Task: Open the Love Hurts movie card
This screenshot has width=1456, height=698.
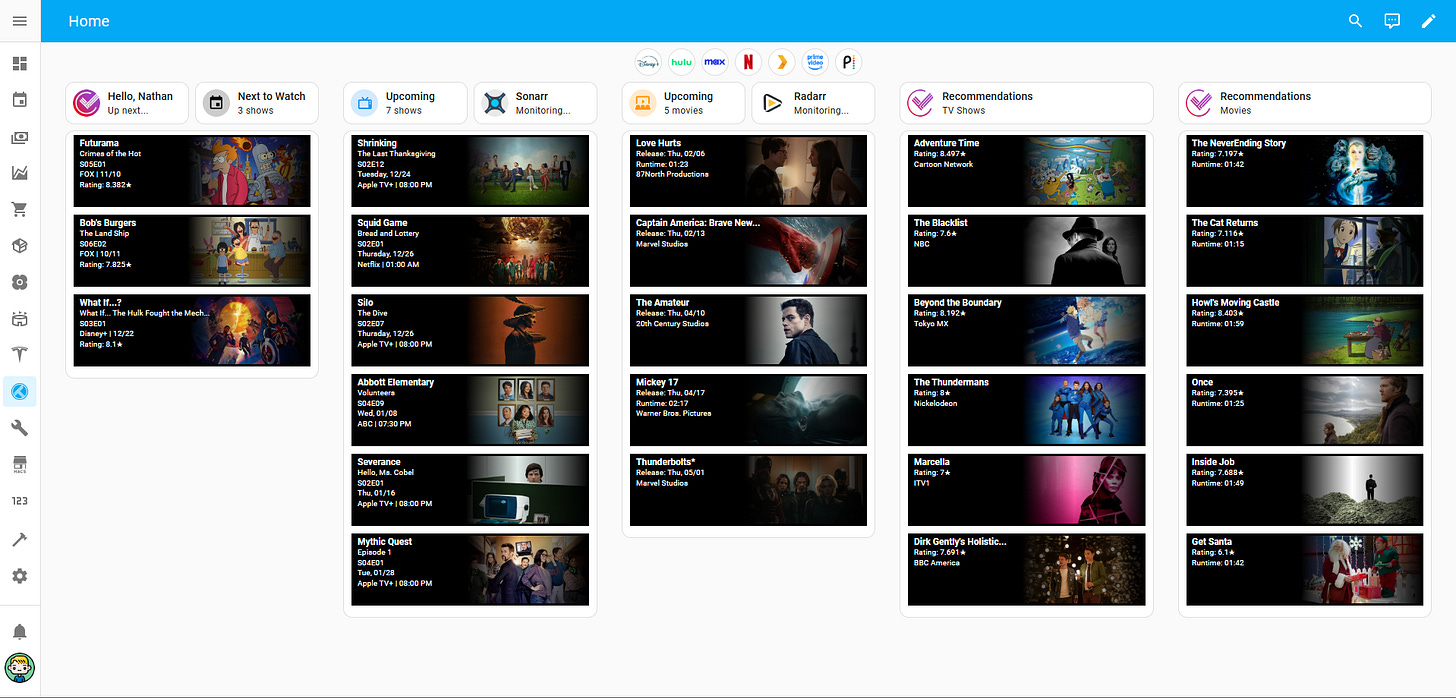Action: pyautogui.click(x=748, y=171)
